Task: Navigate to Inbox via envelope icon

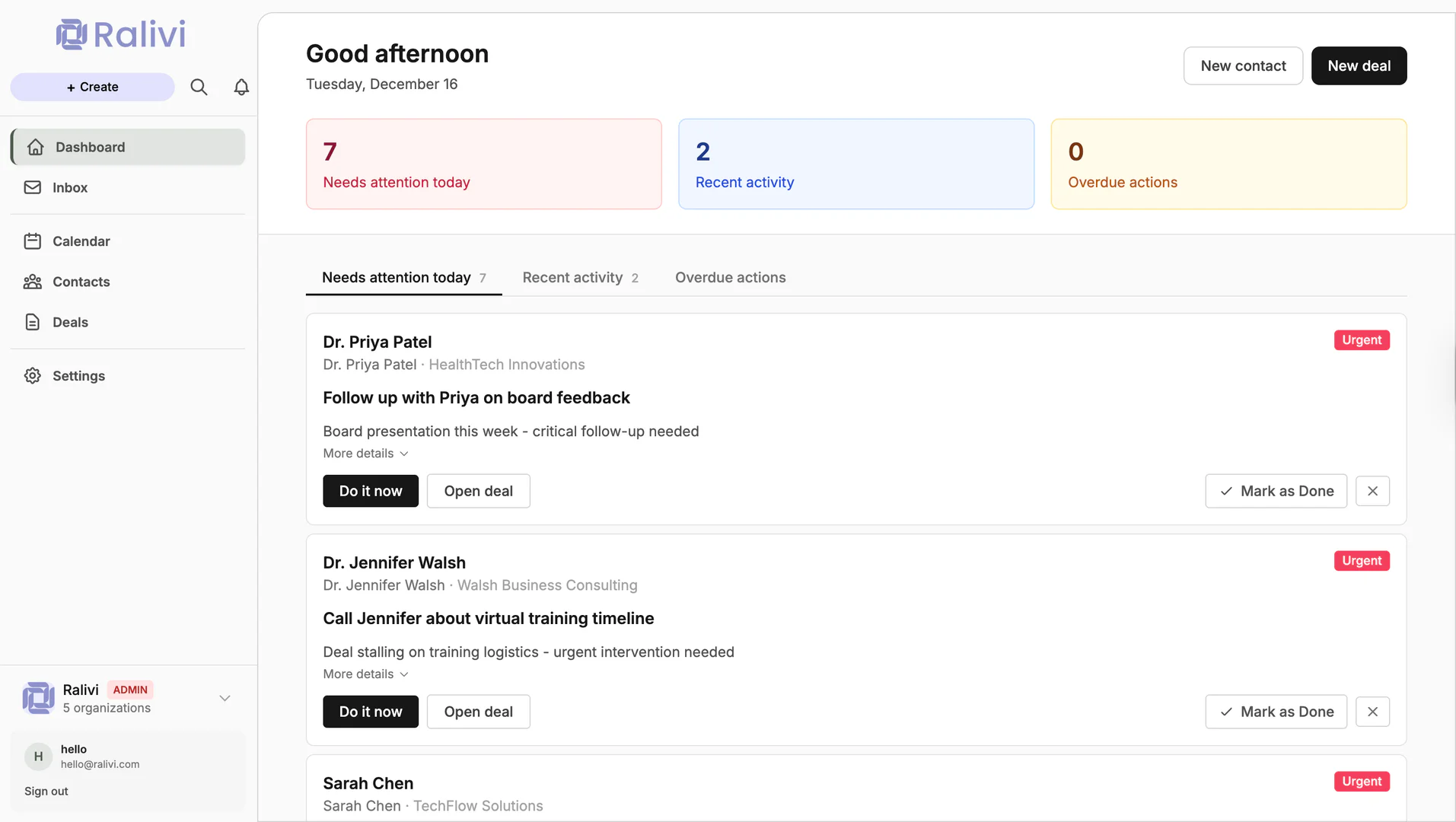Action: pyautogui.click(x=33, y=187)
